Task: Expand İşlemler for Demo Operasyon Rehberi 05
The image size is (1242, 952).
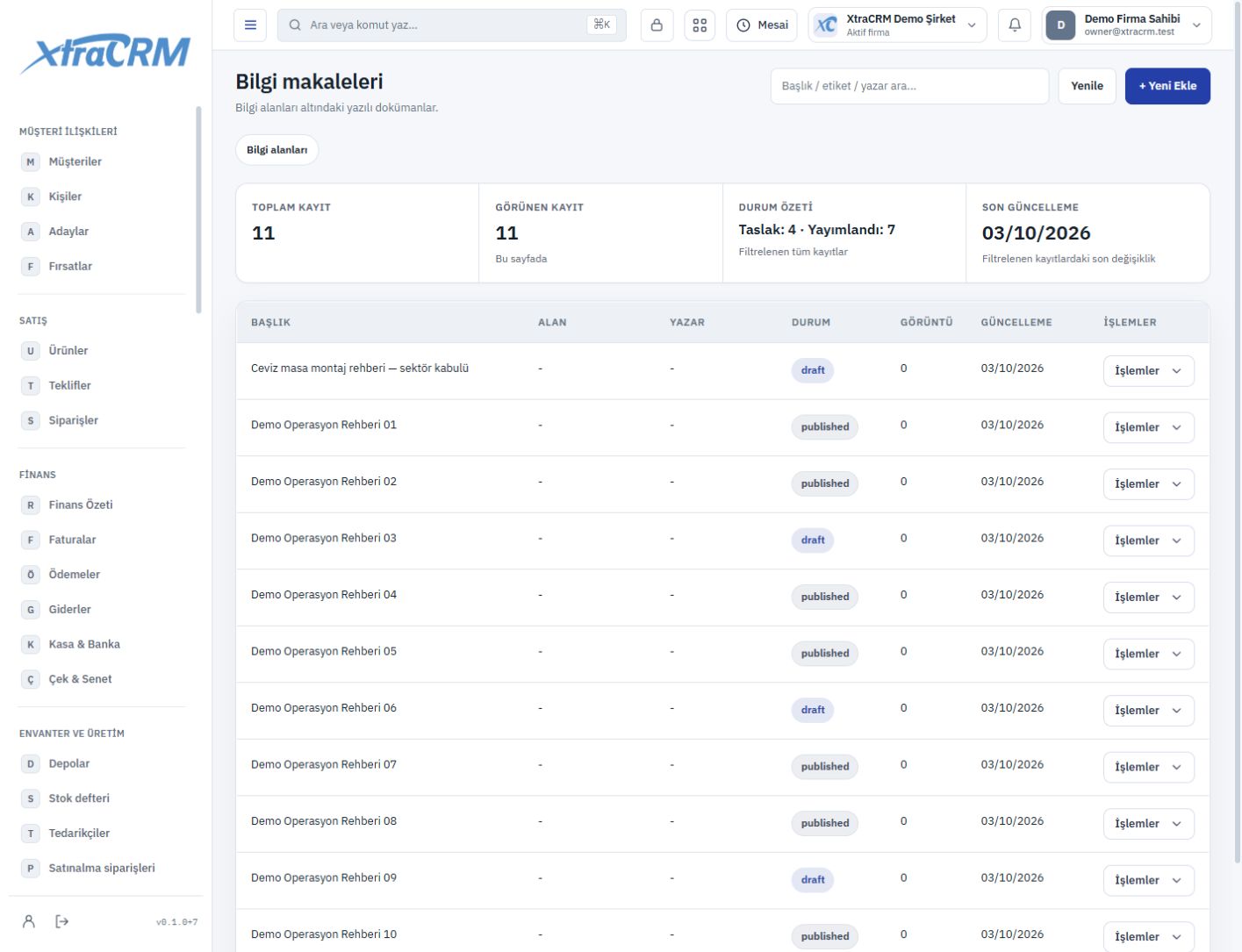Action: click(x=1148, y=654)
